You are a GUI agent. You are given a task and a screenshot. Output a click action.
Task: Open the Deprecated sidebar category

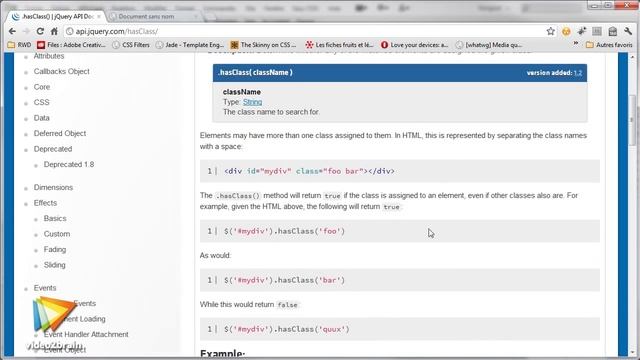tap(53, 149)
